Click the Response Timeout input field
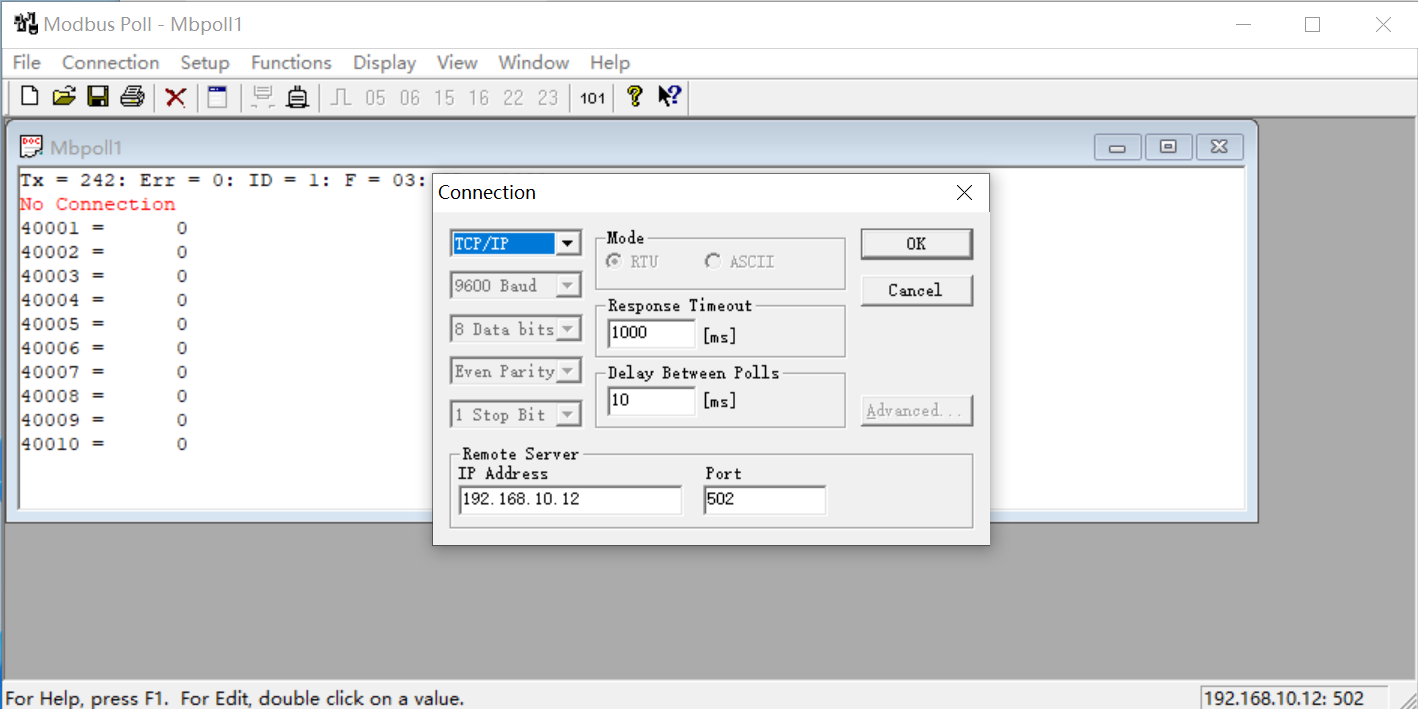The image size is (1418, 709). (x=651, y=334)
